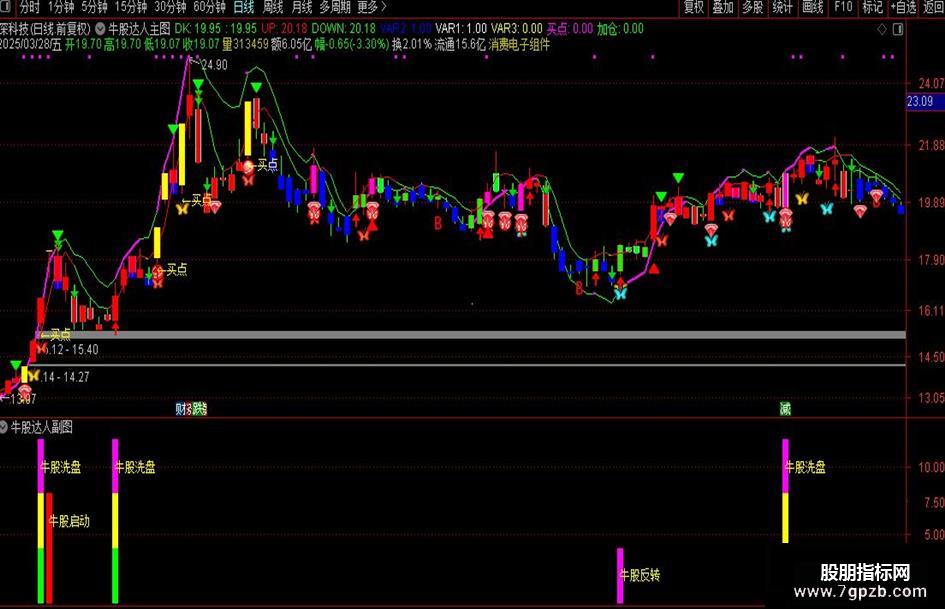Click the butterfly marker beside 14.14 - 14.27 label
Viewport: 945px width, 609px height.
(x=33, y=375)
